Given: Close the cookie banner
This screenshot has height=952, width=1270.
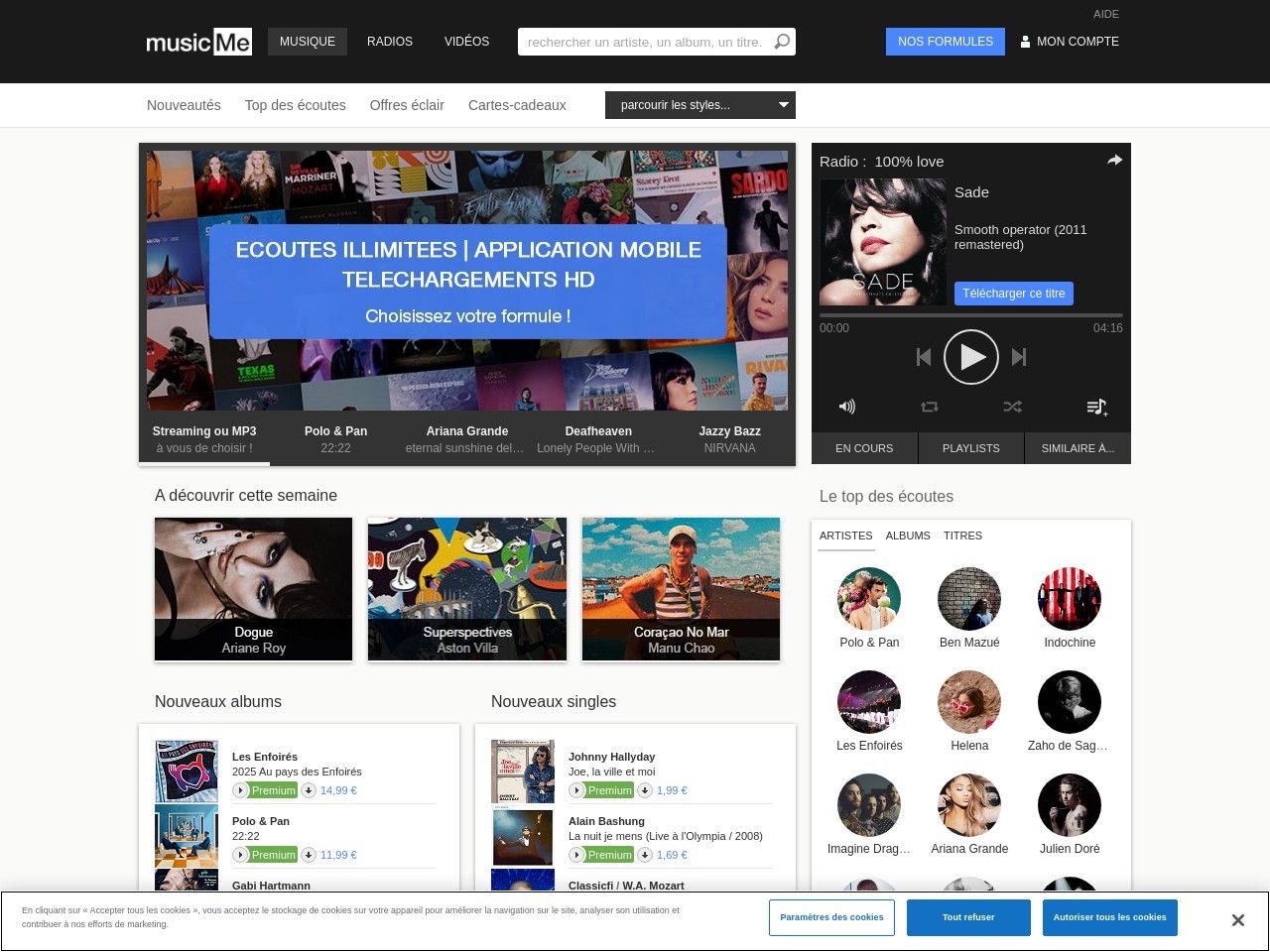Looking at the screenshot, I should point(1237,920).
